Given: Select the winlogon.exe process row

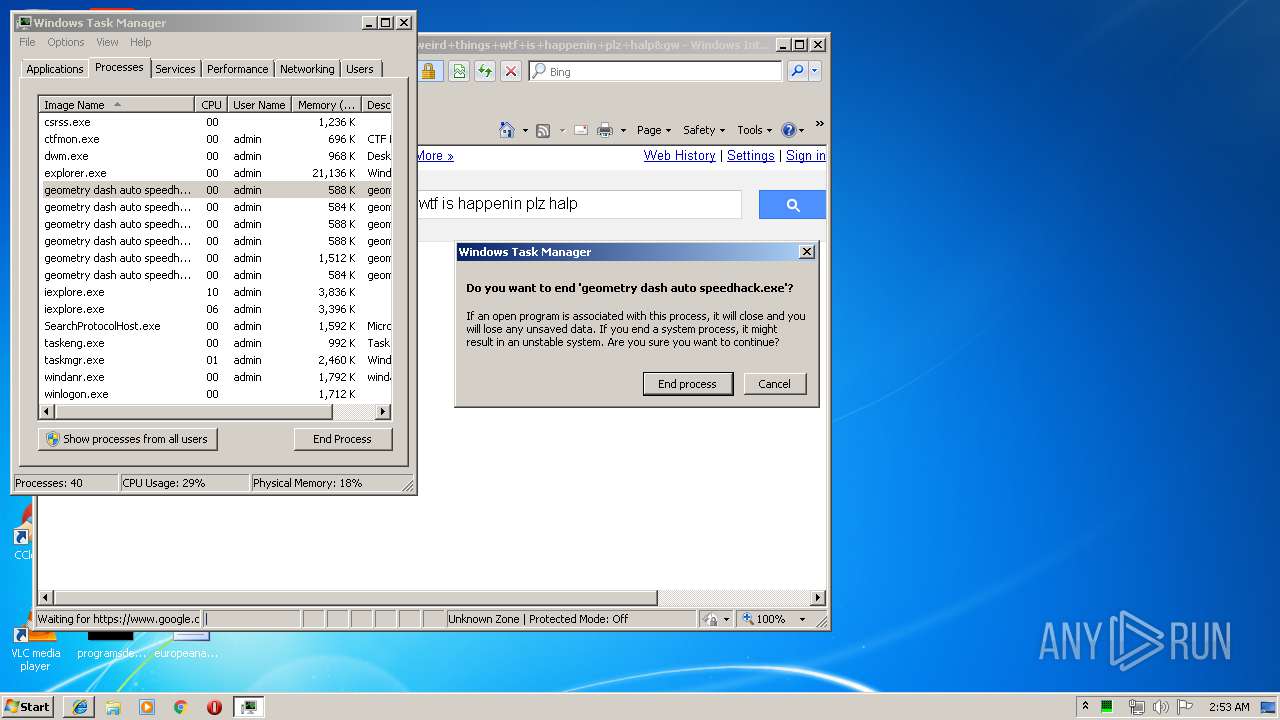Looking at the screenshot, I should coord(215,394).
